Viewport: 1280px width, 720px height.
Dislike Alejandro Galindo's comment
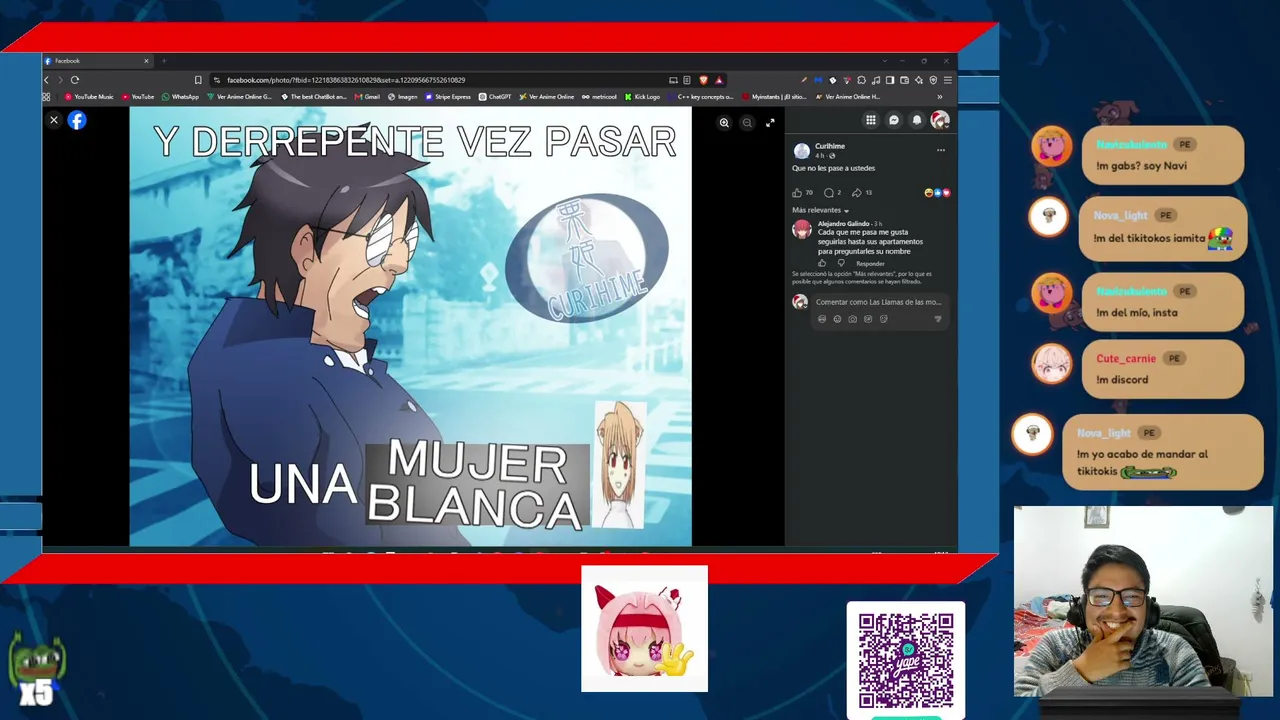841,263
